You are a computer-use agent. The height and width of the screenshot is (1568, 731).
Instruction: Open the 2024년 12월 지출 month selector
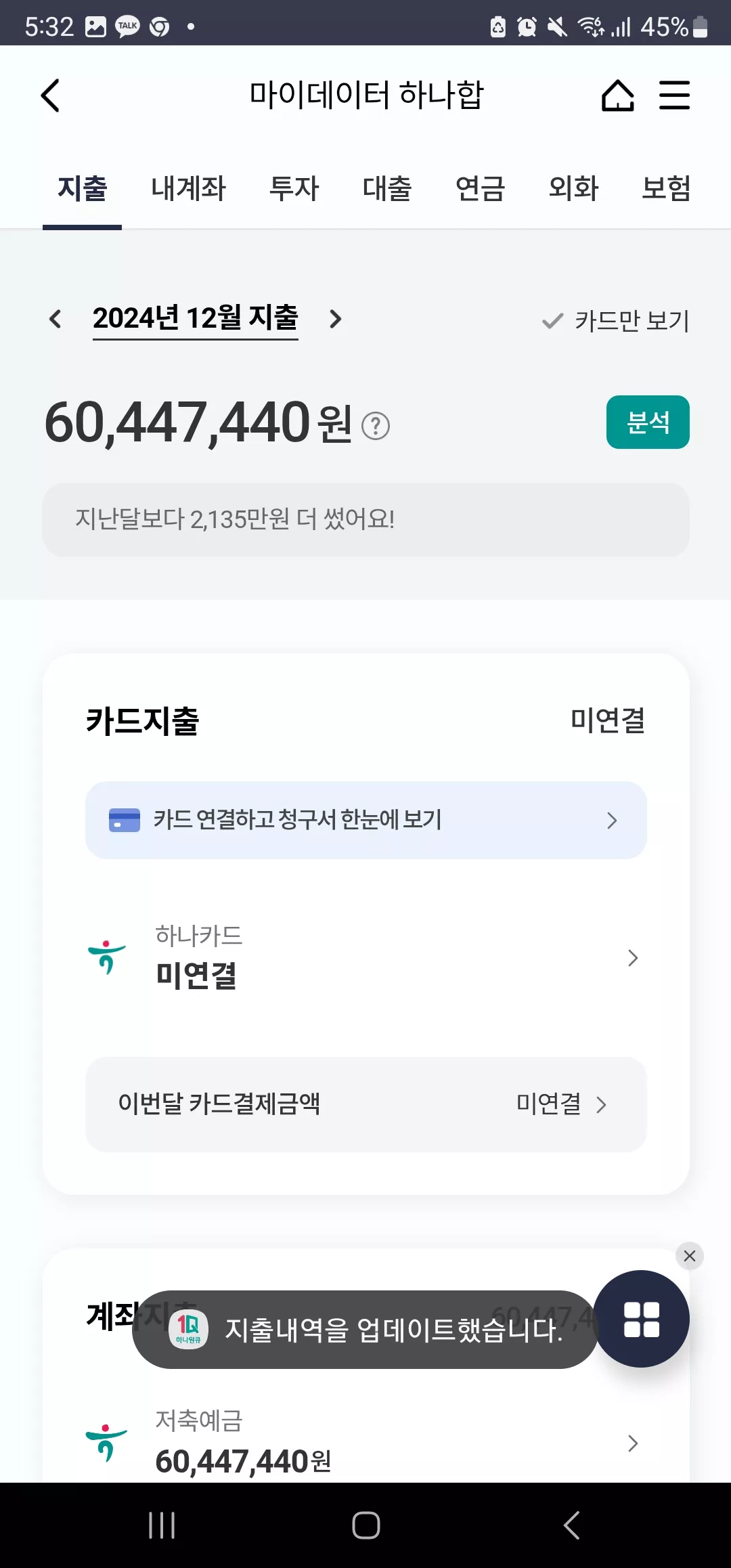(196, 319)
